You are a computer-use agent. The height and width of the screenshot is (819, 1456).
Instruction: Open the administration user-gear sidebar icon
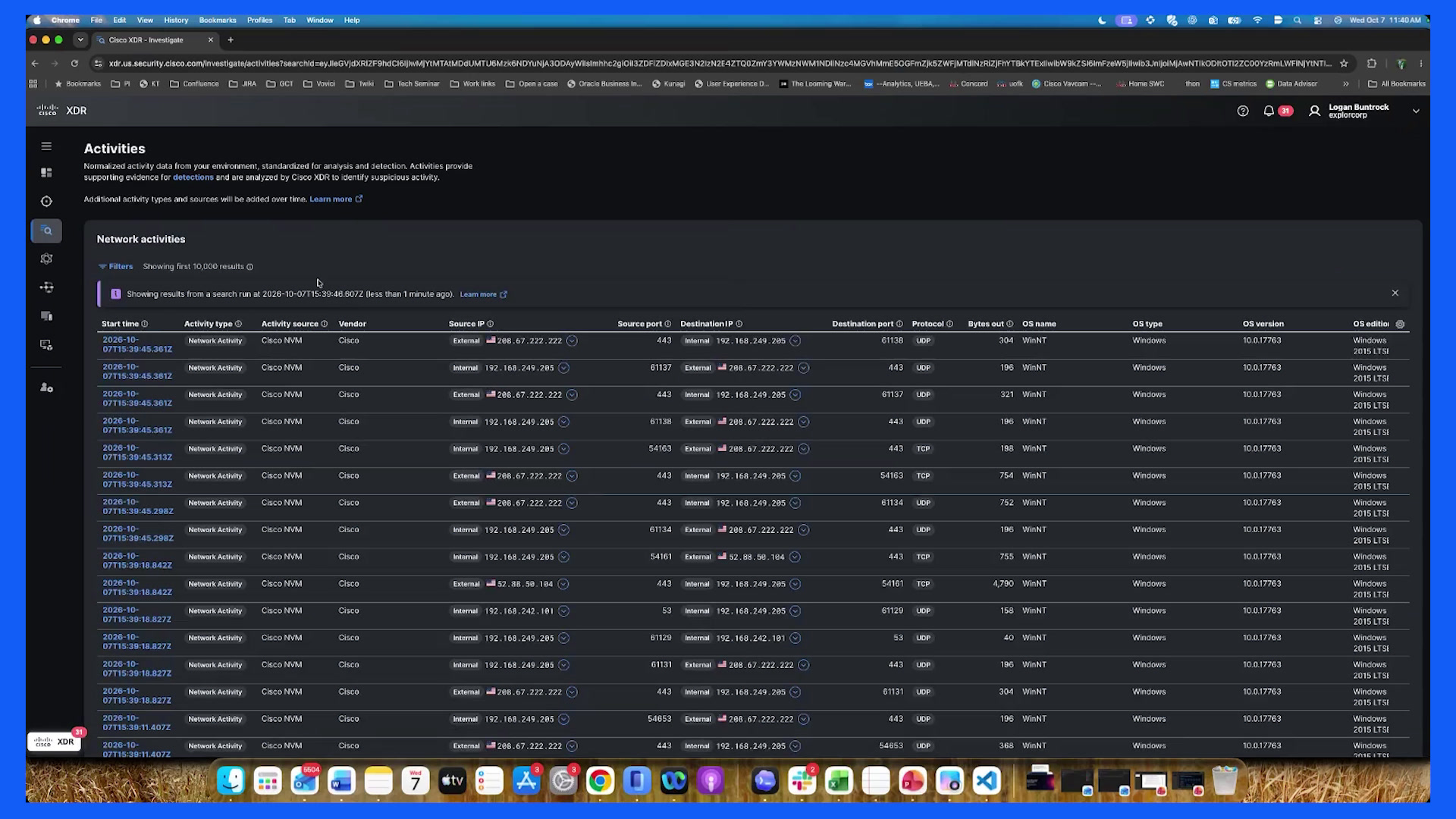click(46, 388)
